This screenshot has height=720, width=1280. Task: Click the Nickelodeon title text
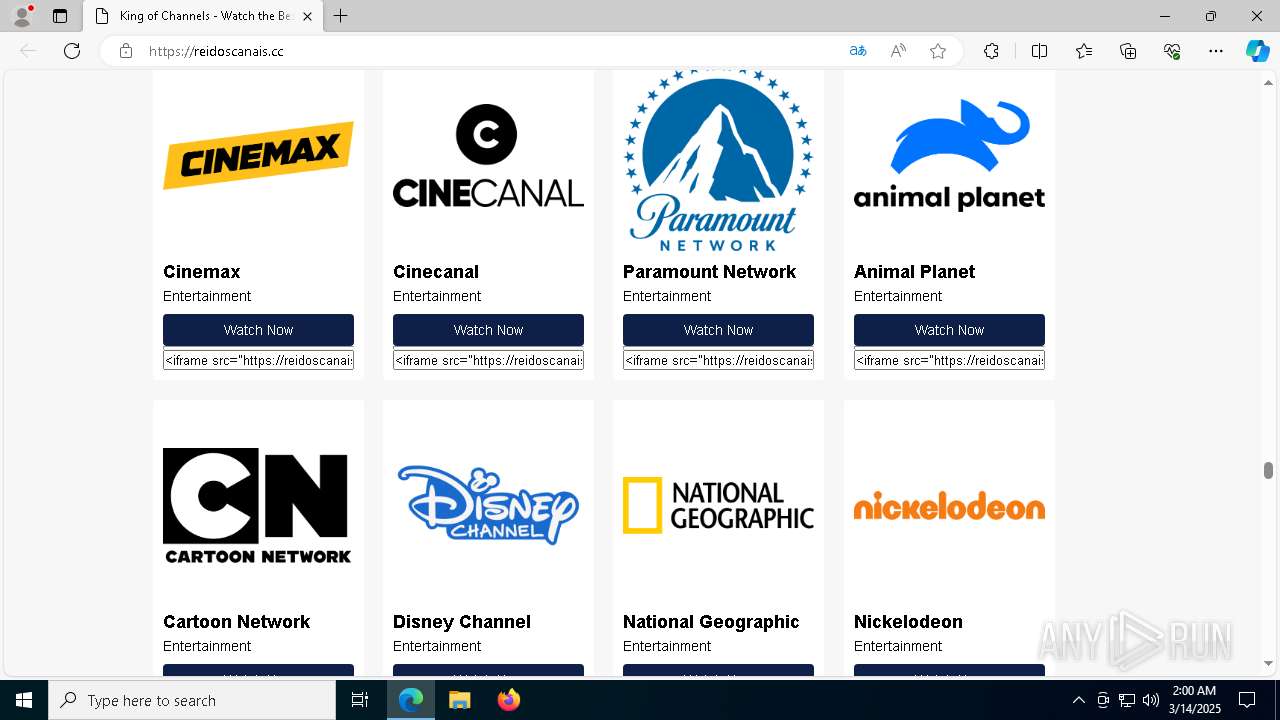pos(908,622)
